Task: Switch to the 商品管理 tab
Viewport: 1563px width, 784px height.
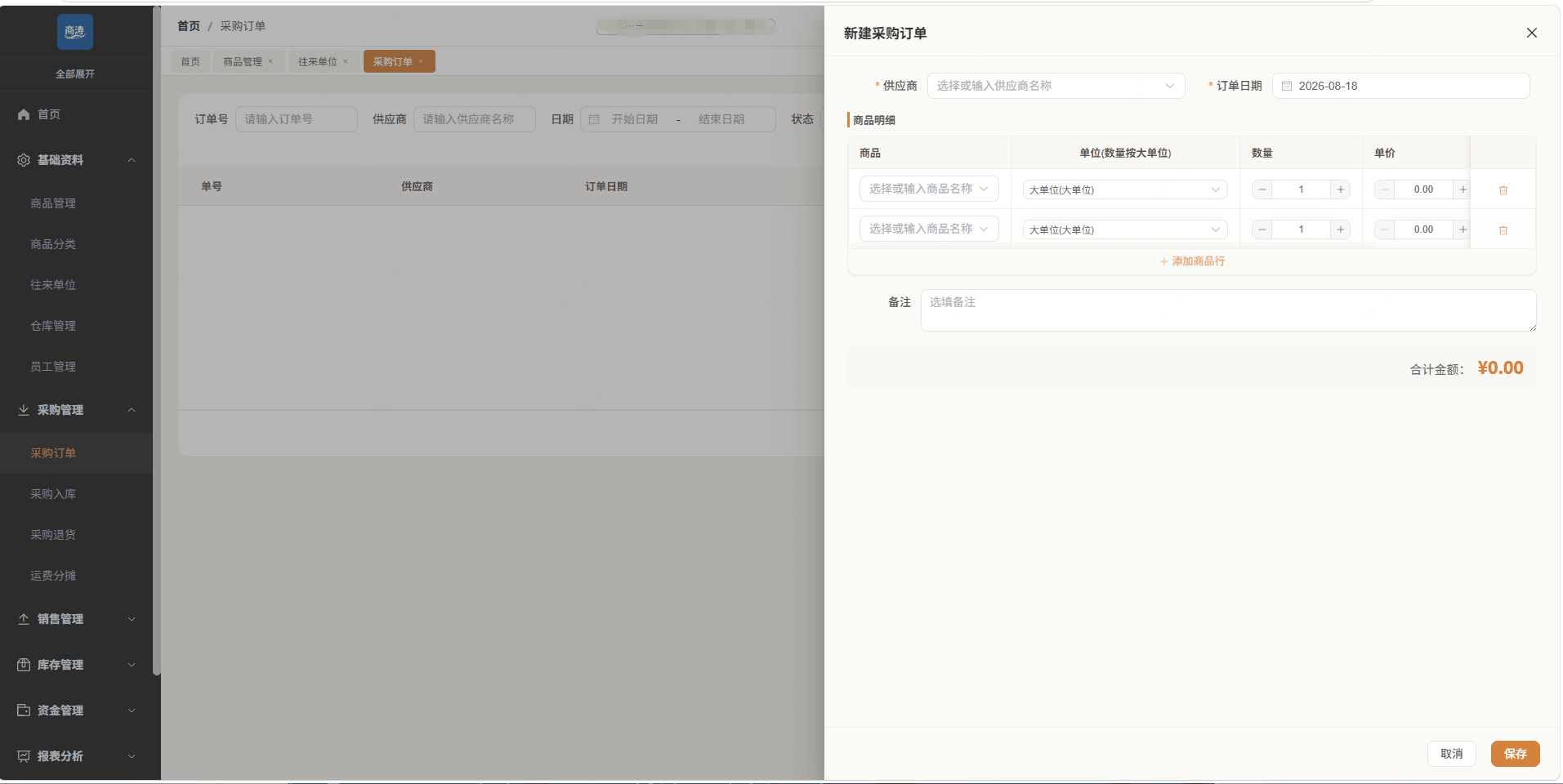Action: coord(243,61)
